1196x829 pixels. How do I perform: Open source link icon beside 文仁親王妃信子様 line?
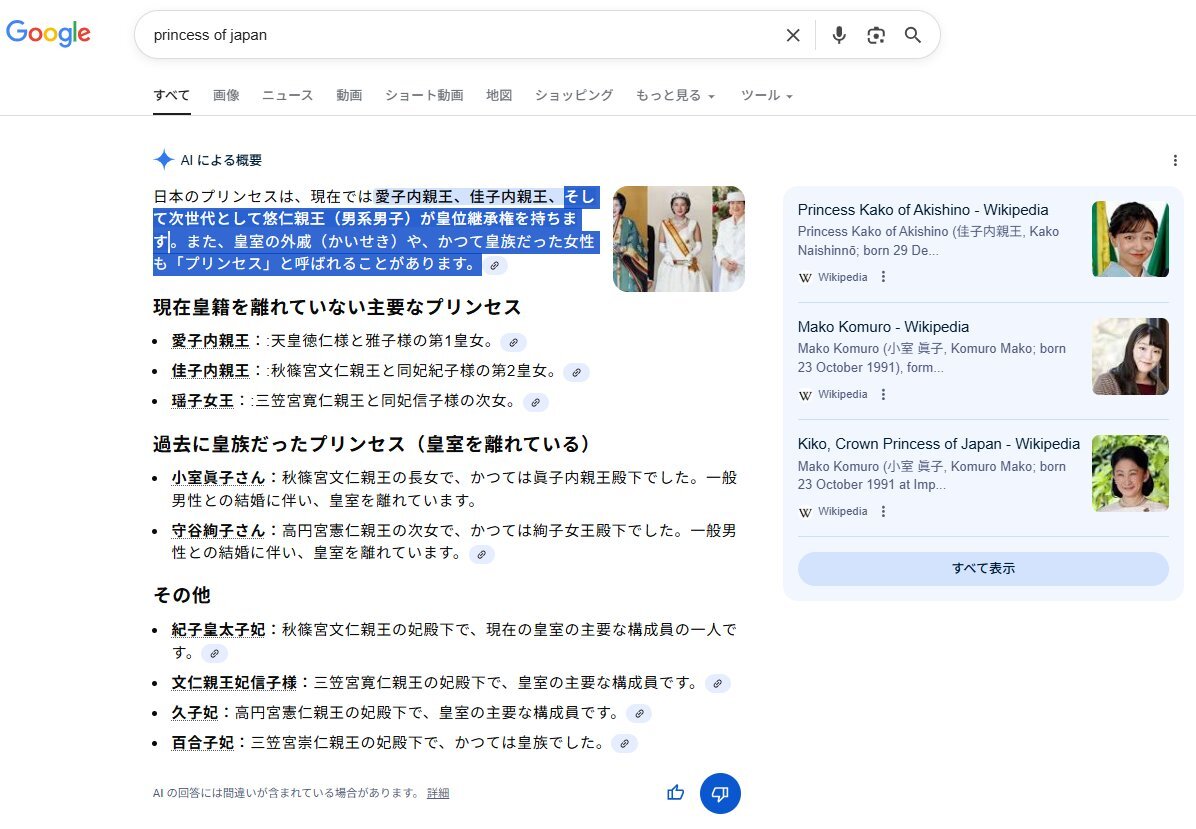point(717,684)
